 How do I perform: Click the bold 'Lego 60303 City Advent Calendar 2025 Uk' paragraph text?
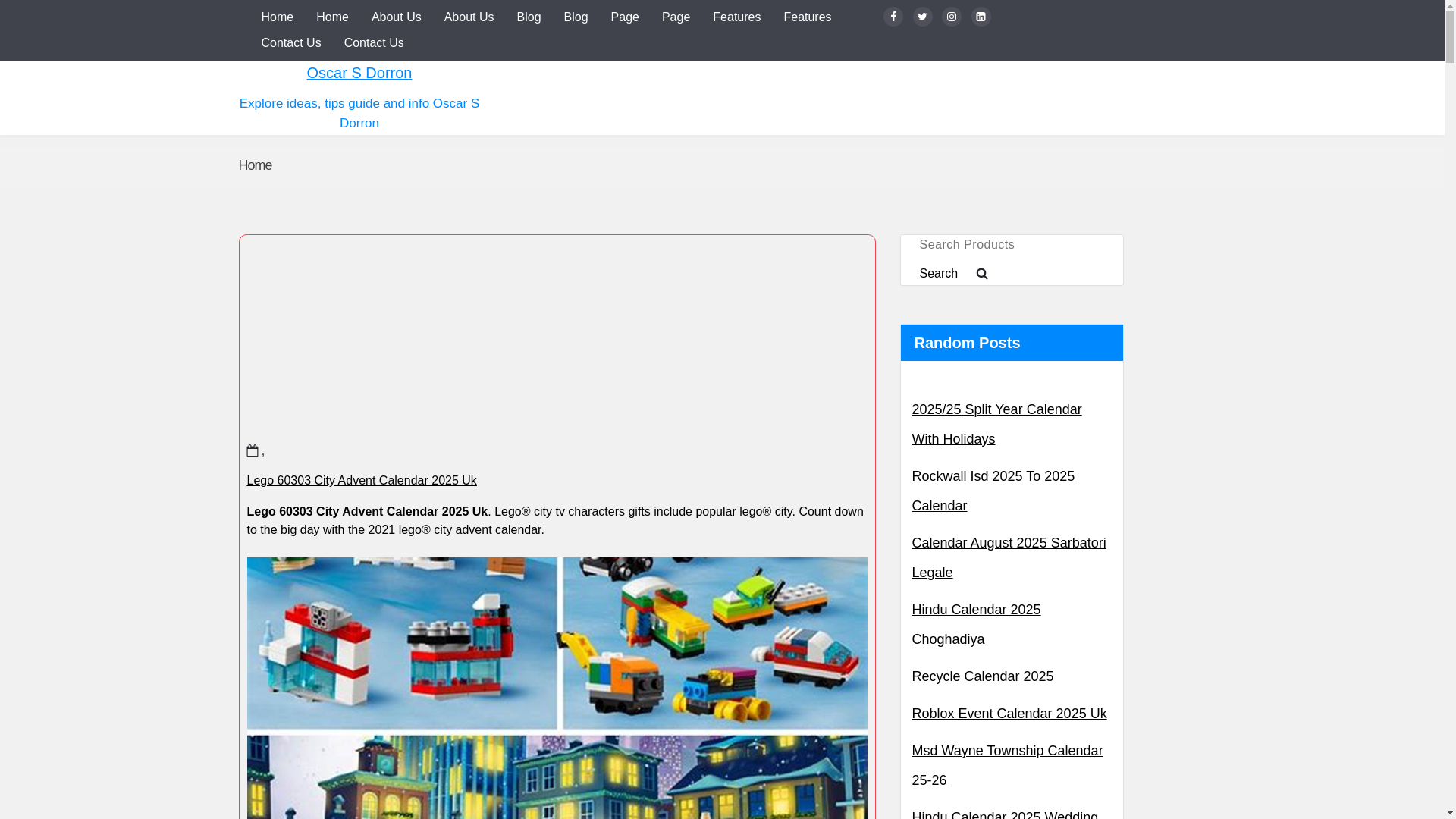[367, 511]
